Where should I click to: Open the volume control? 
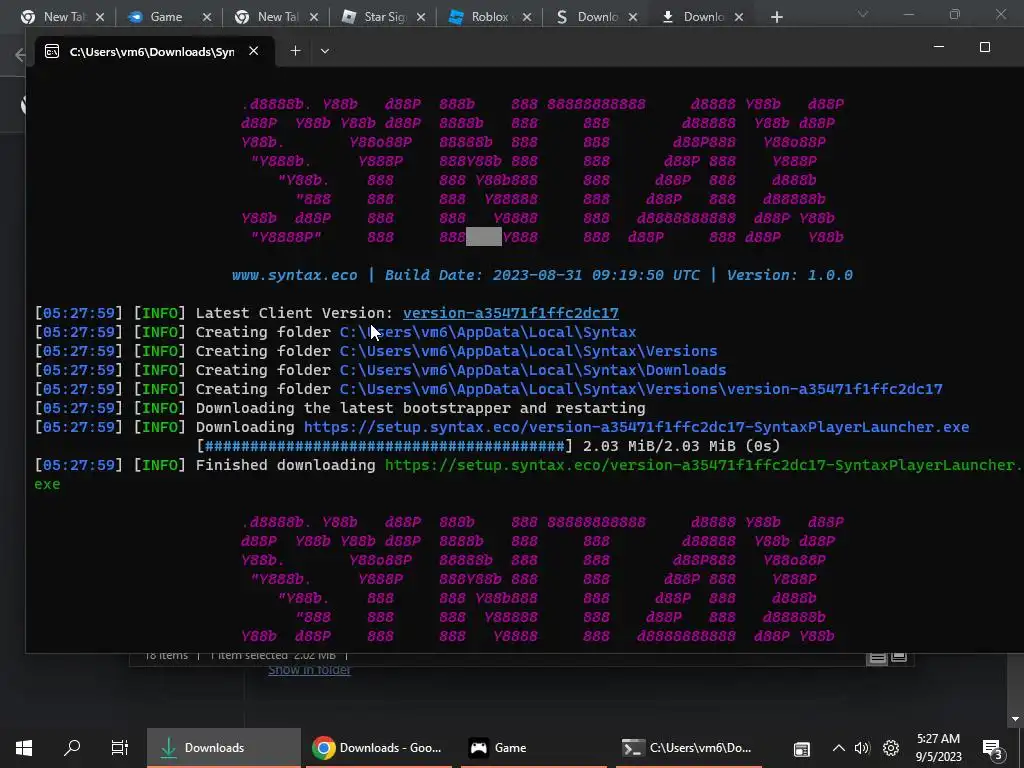863,748
